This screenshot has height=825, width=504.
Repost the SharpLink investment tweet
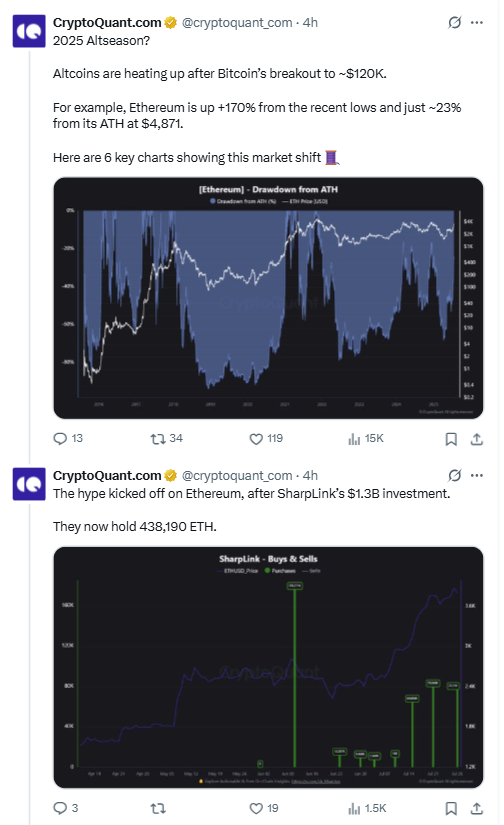pos(158,808)
